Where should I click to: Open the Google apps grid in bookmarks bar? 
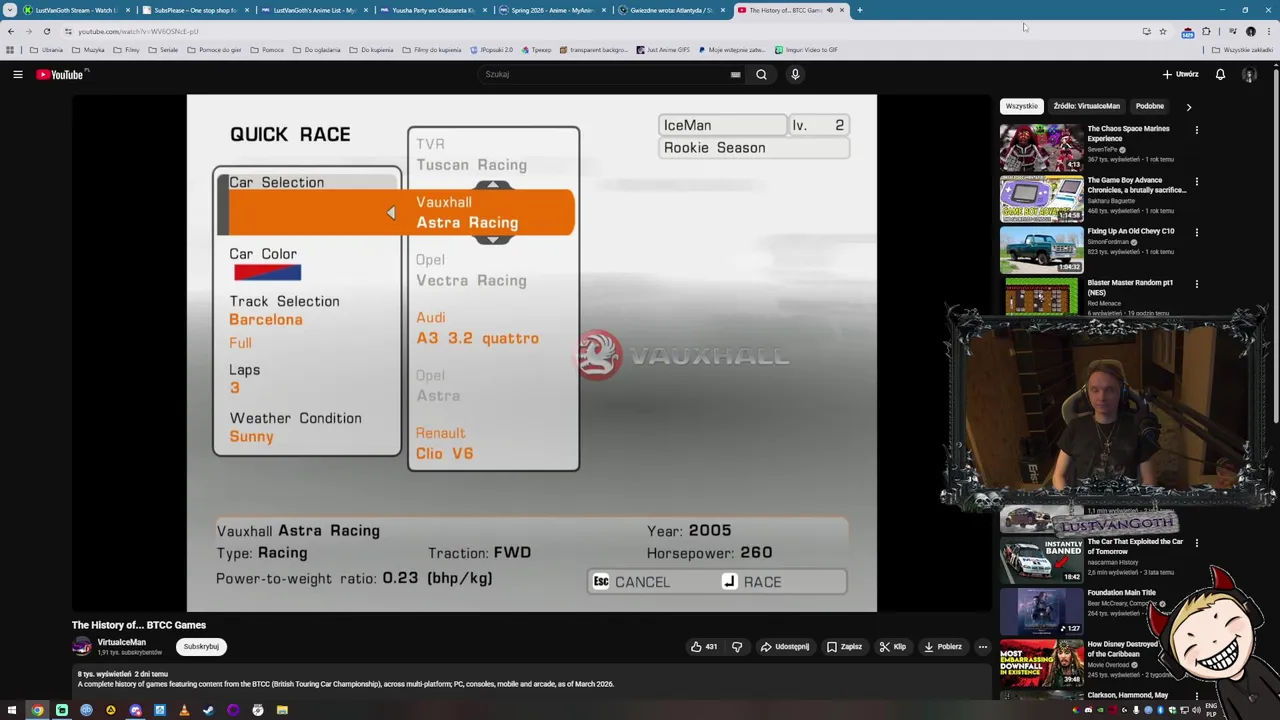coord(10,50)
